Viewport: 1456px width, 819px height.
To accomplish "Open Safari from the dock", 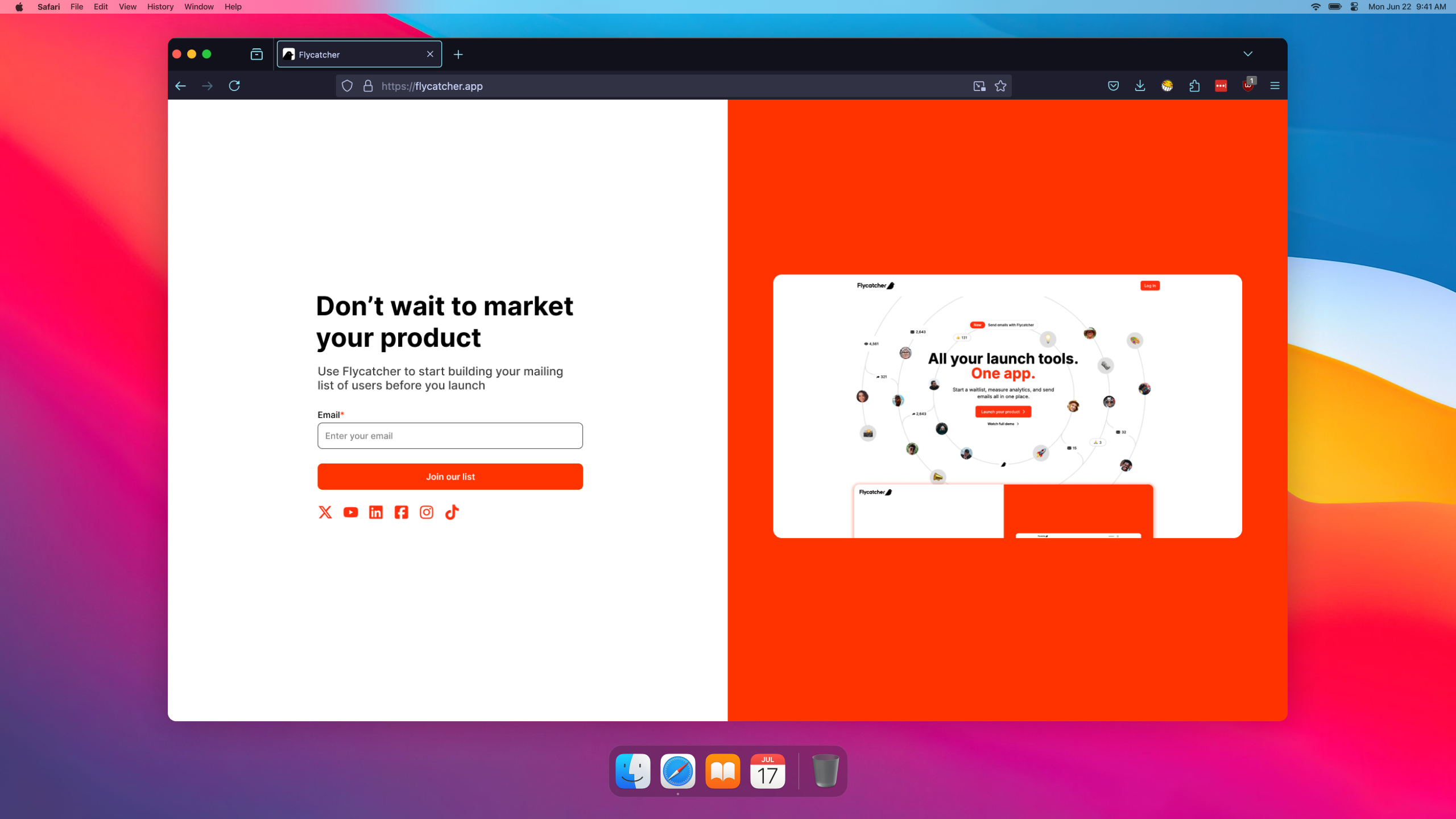I will pos(678,771).
